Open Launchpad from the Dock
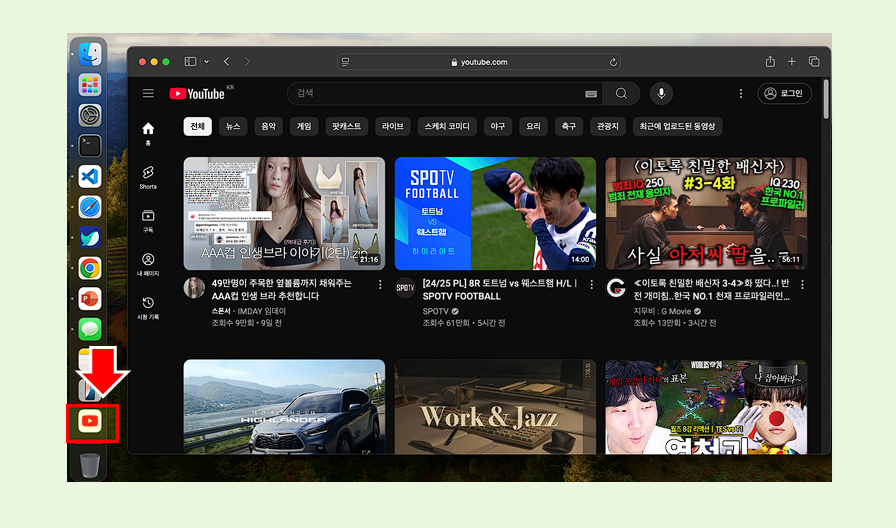 pyautogui.click(x=90, y=85)
